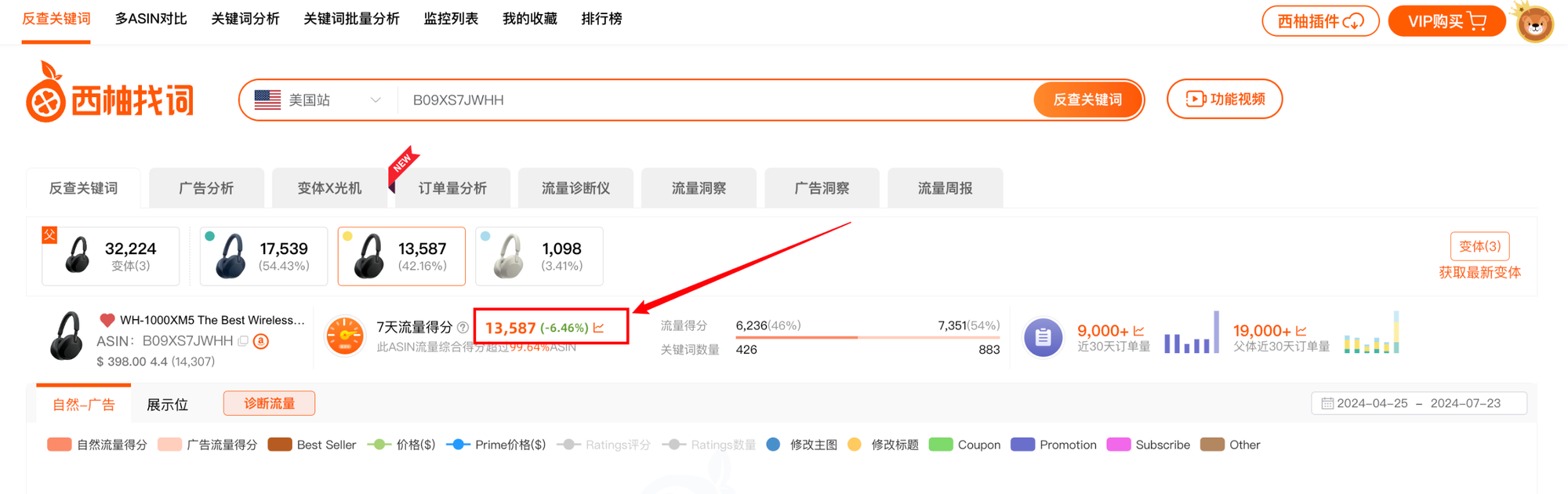The image size is (1568, 494).
Task: Enable the Ratings数量 legend line
Action: click(709, 445)
